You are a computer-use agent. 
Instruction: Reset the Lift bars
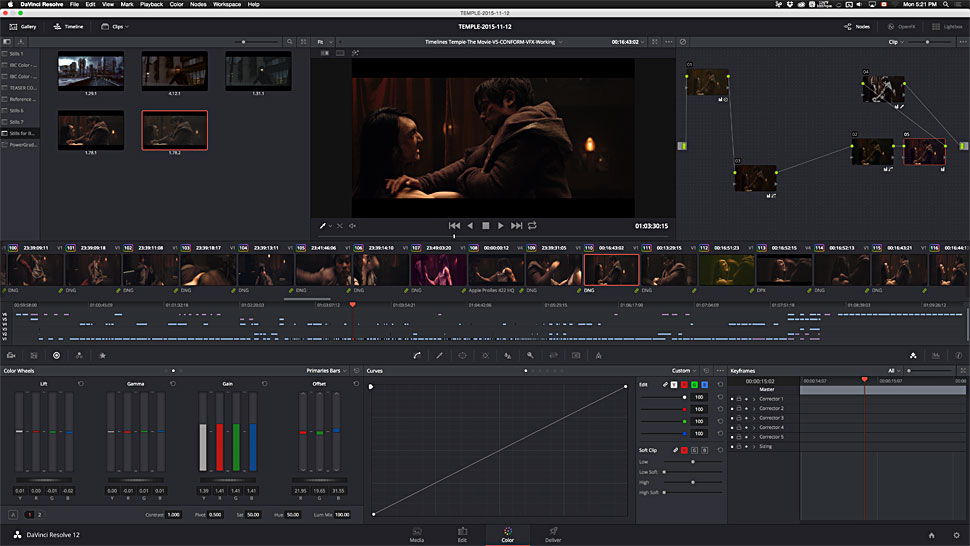[x=81, y=384]
